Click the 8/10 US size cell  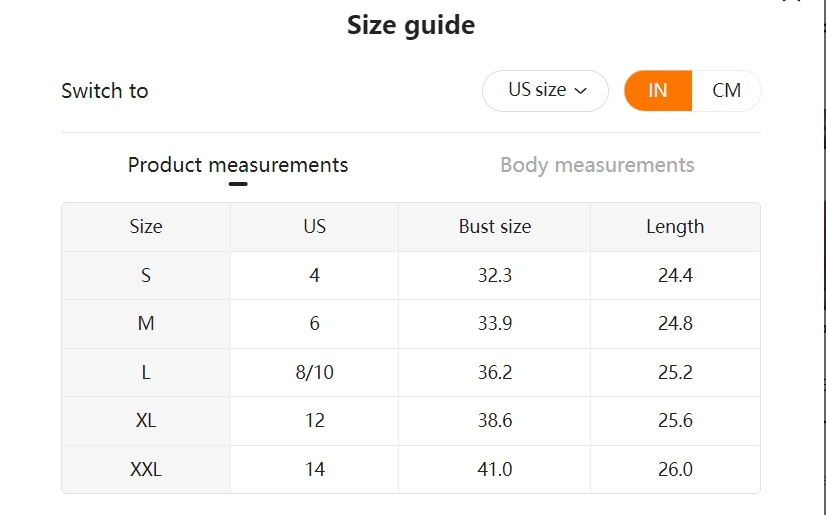[x=314, y=372]
